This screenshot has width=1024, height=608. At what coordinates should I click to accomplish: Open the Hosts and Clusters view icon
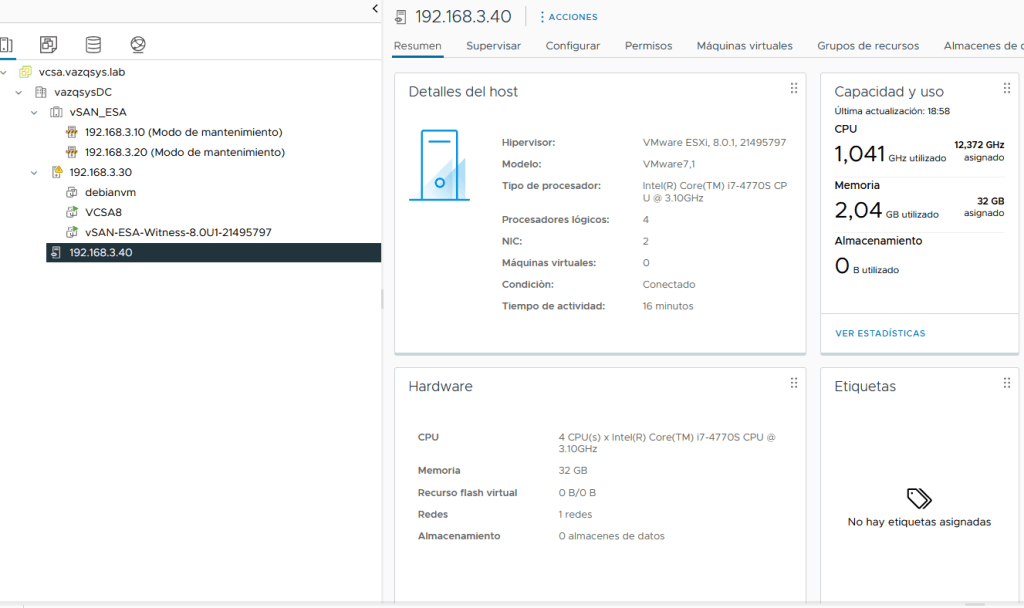[x=5, y=45]
